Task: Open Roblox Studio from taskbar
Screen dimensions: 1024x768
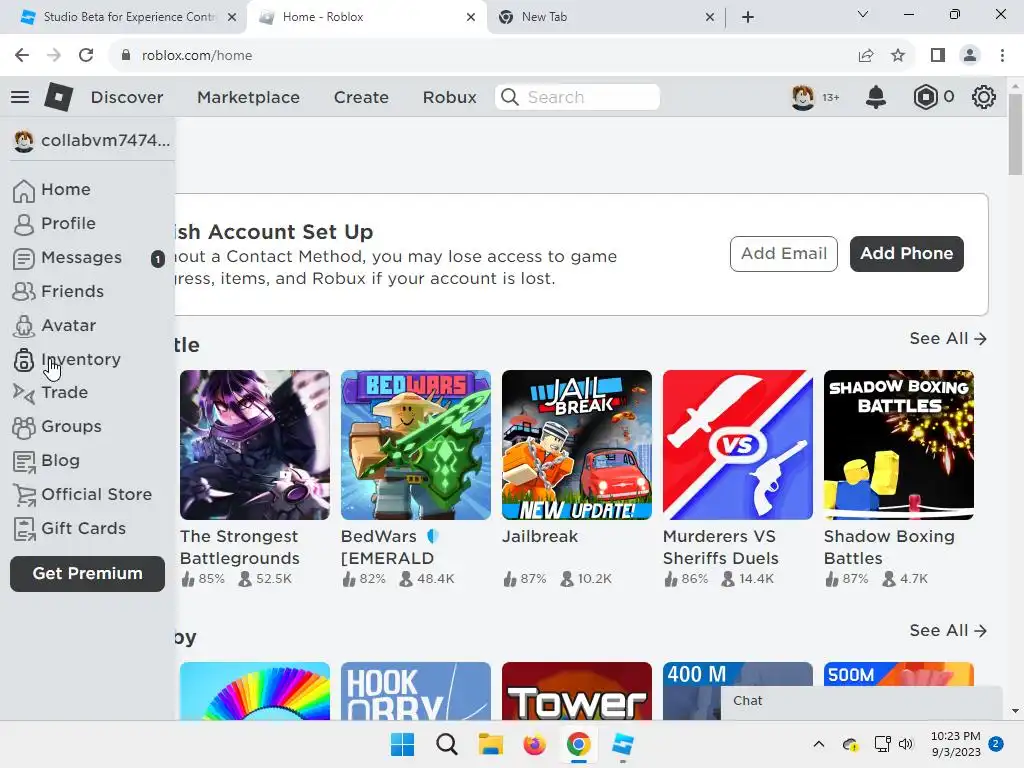Action: tap(622, 744)
